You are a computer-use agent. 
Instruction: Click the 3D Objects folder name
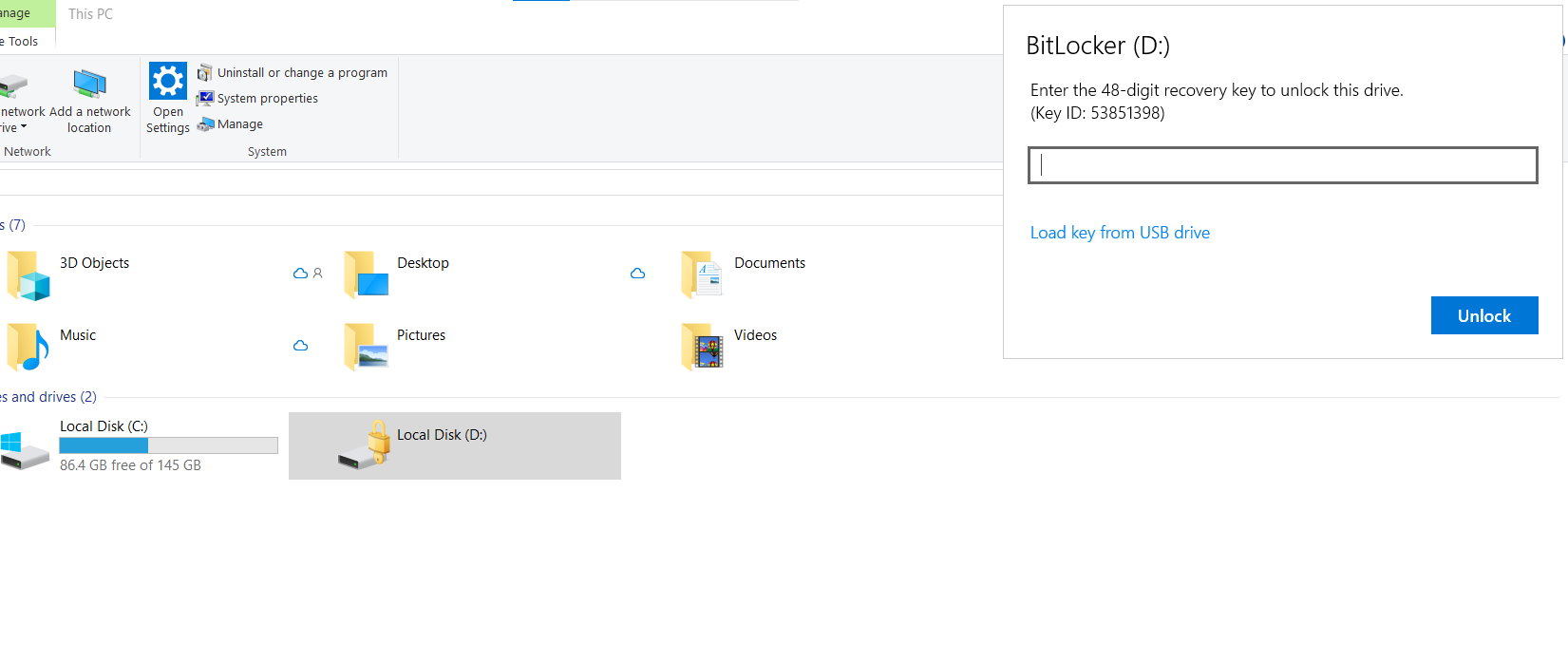click(94, 263)
